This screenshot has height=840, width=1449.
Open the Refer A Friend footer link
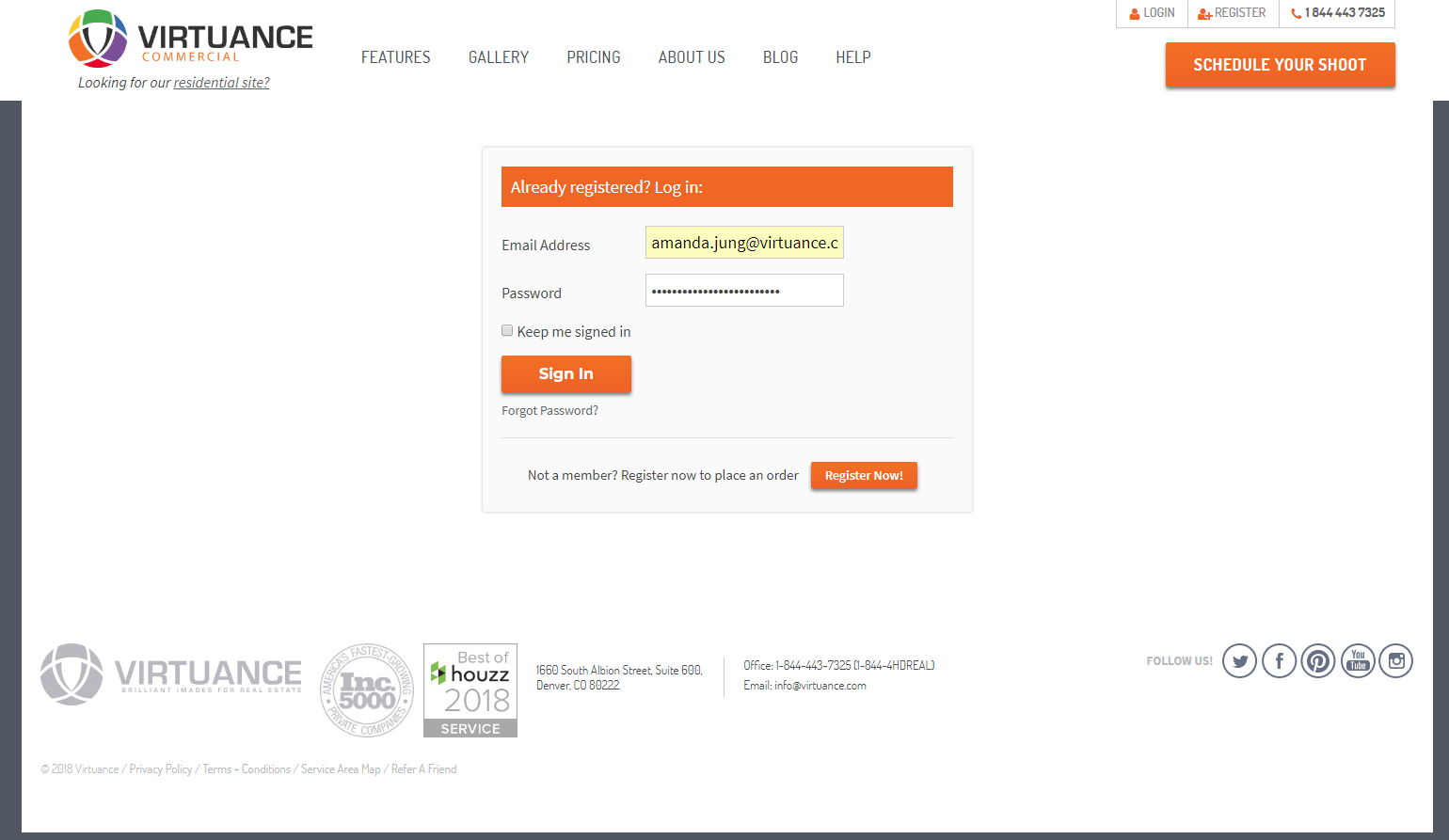coord(423,769)
